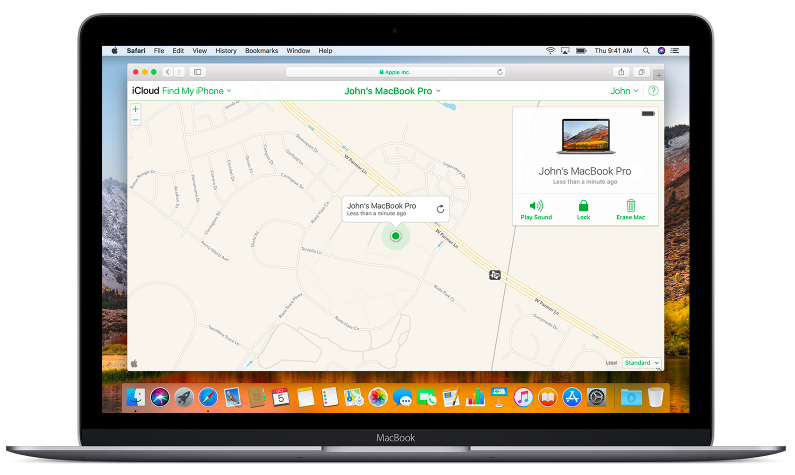795x475 pixels.
Task: Open Reminders from the Dock
Action: coord(330,397)
